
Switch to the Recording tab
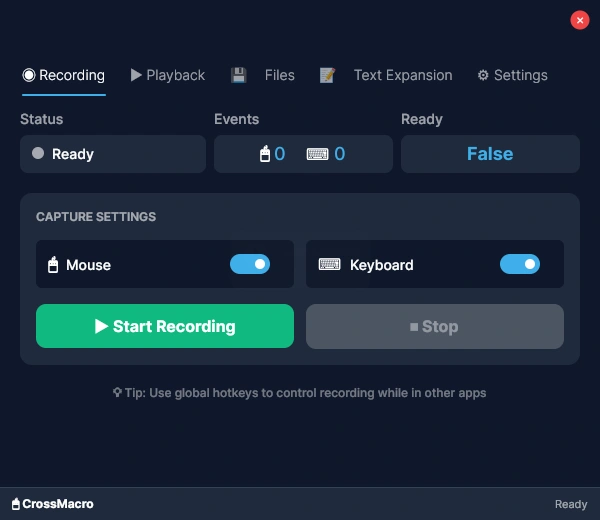pyautogui.click(x=64, y=75)
